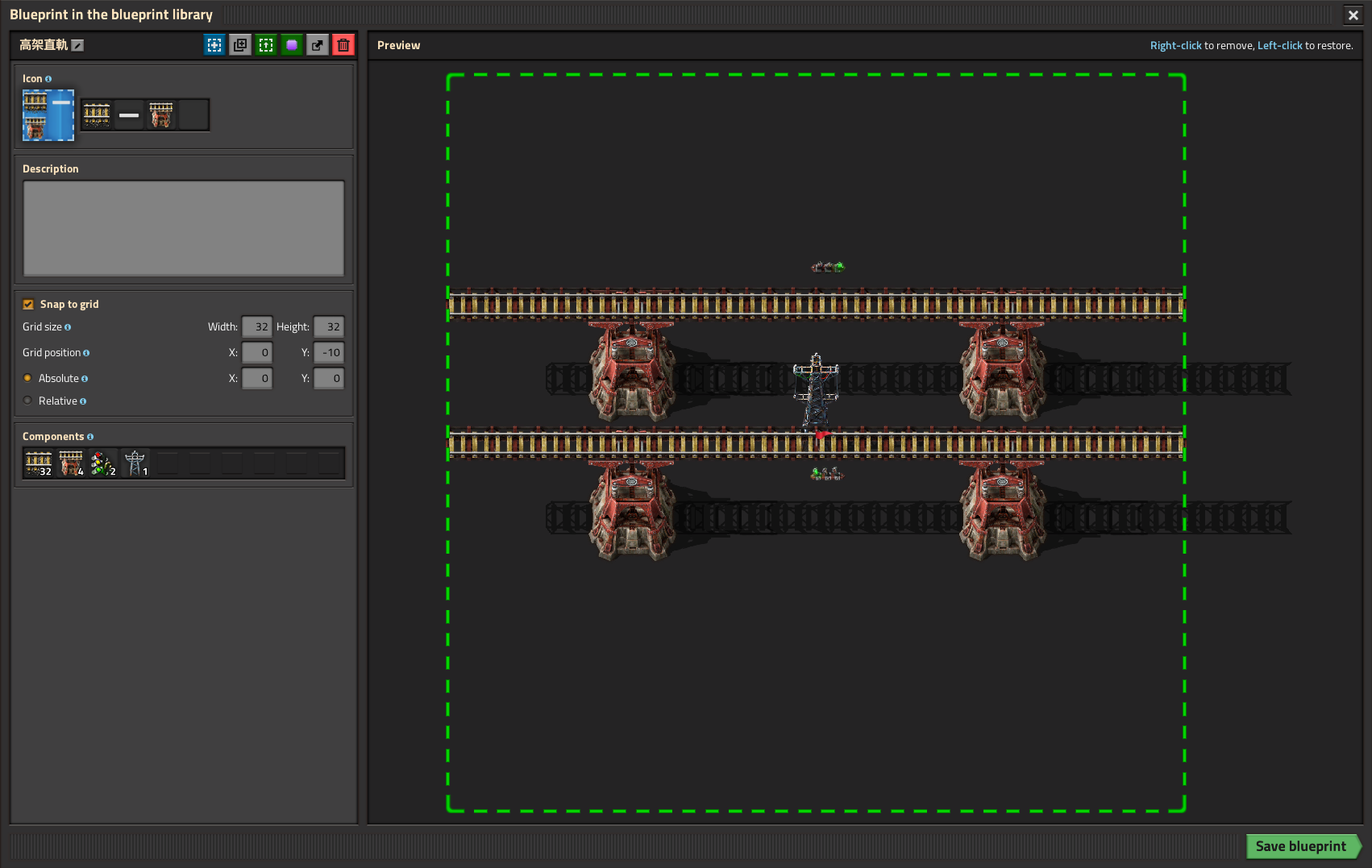The width and height of the screenshot is (1372, 868).
Task: Click the big electric pole in the preview
Action: (x=816, y=391)
